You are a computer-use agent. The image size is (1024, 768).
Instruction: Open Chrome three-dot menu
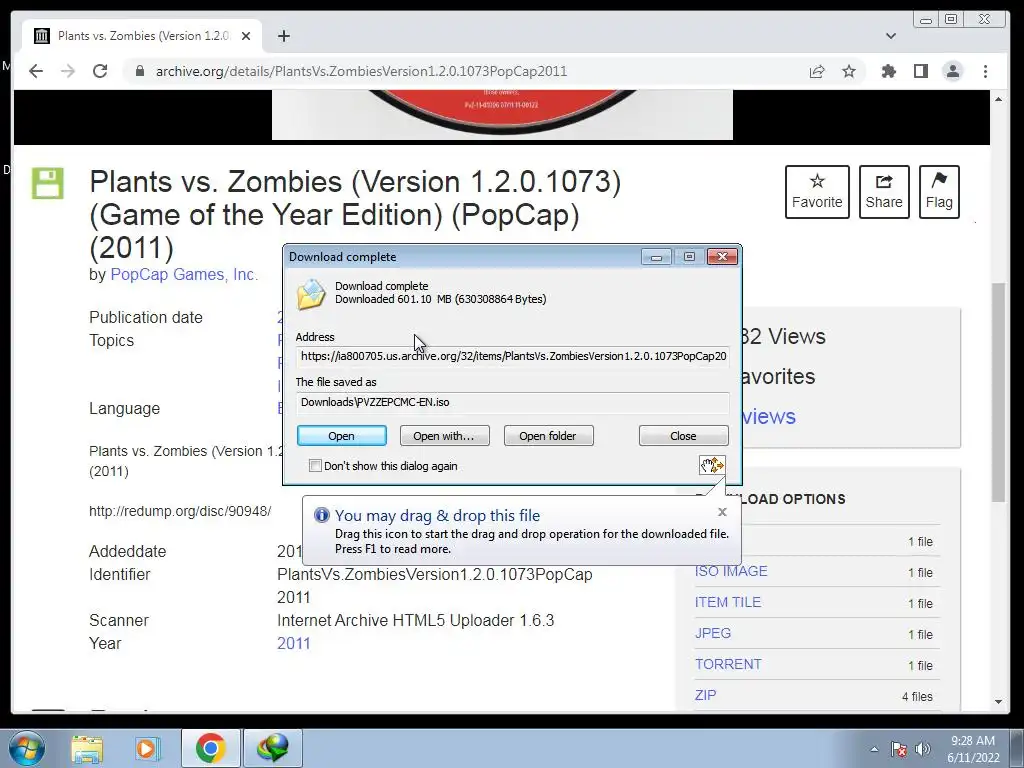(985, 71)
